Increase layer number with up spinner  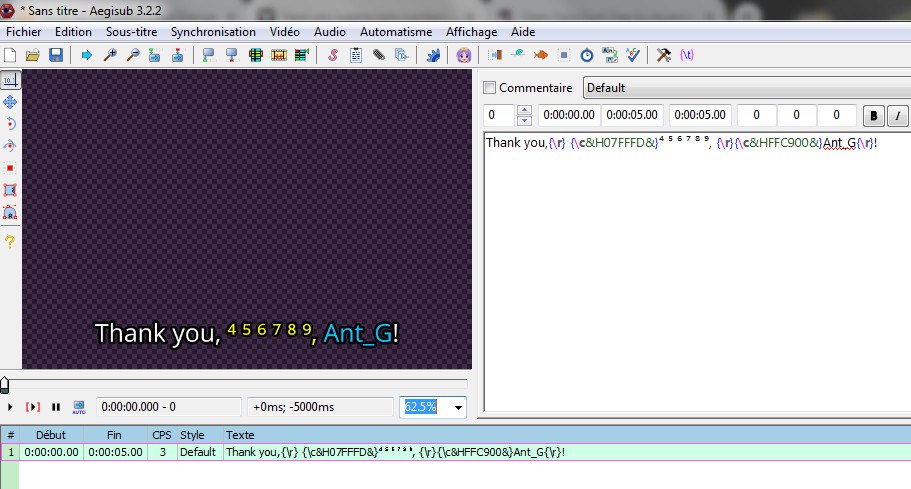(x=524, y=110)
